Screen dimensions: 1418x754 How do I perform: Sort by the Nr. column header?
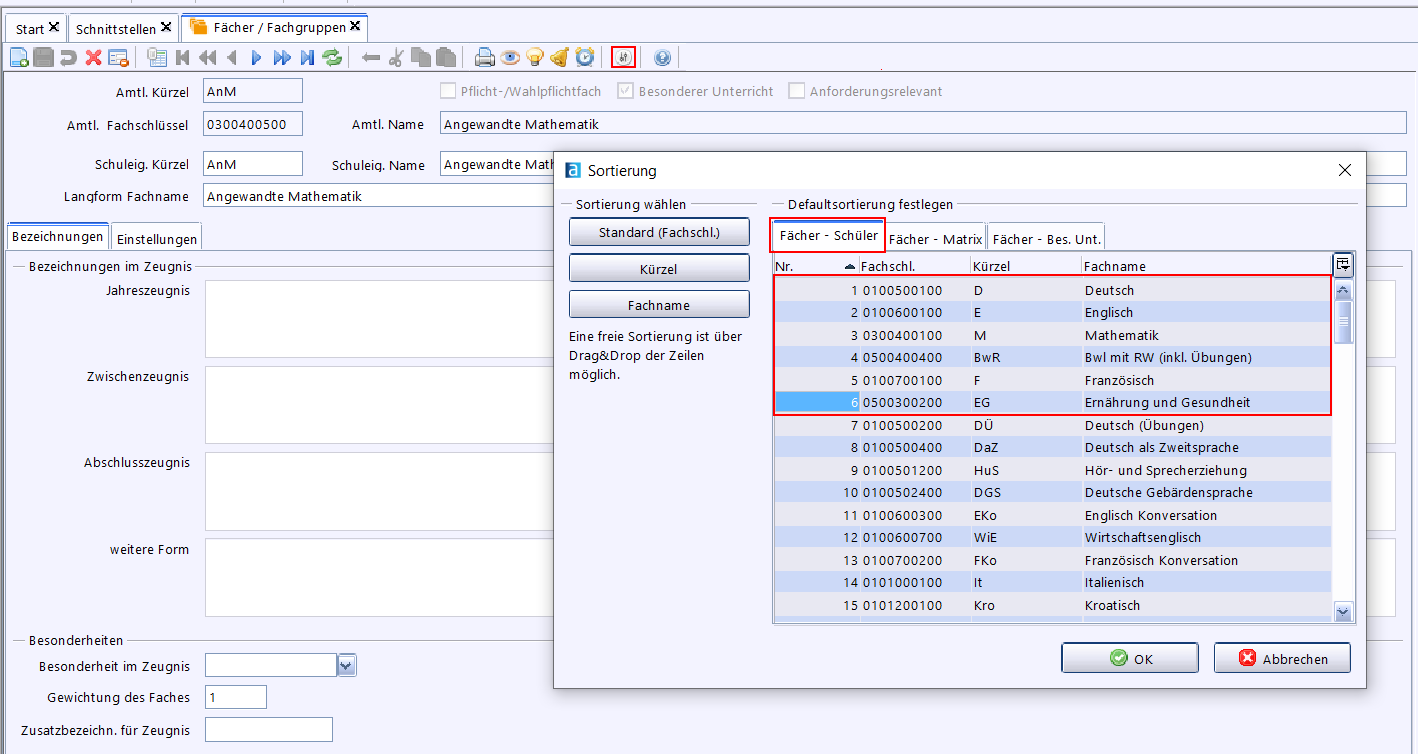pos(816,266)
